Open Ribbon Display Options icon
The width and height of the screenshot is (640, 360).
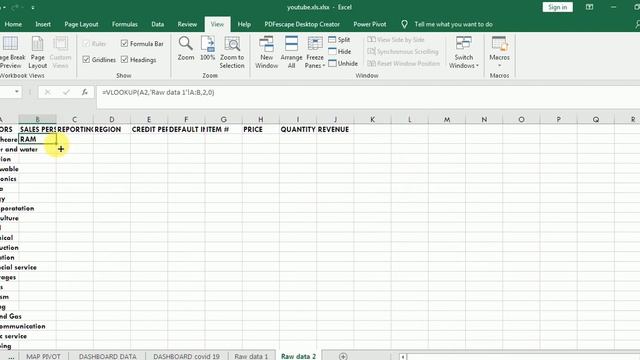click(x=589, y=7)
